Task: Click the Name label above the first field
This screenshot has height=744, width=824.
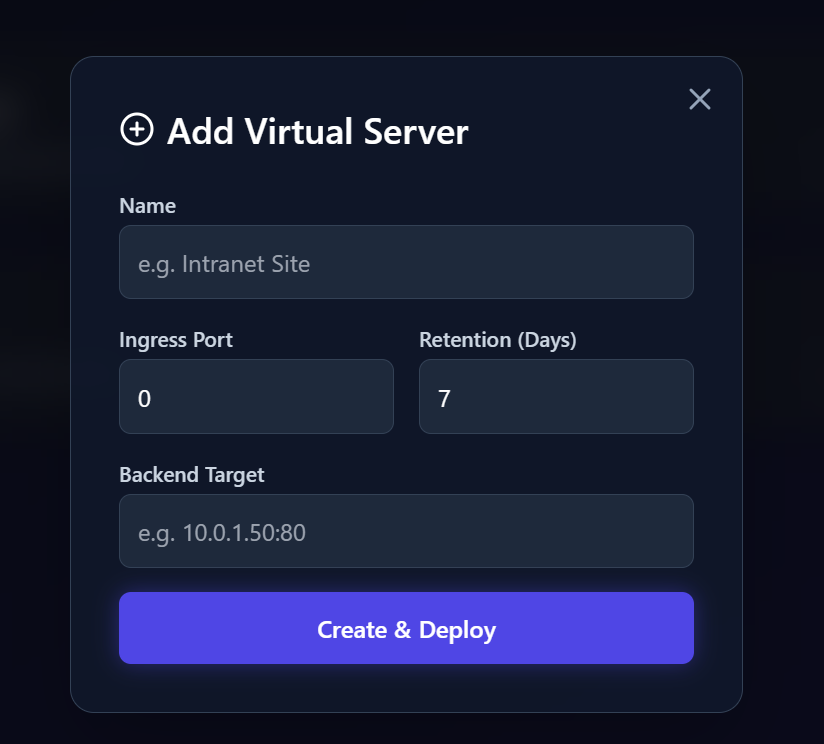Action: tap(147, 205)
